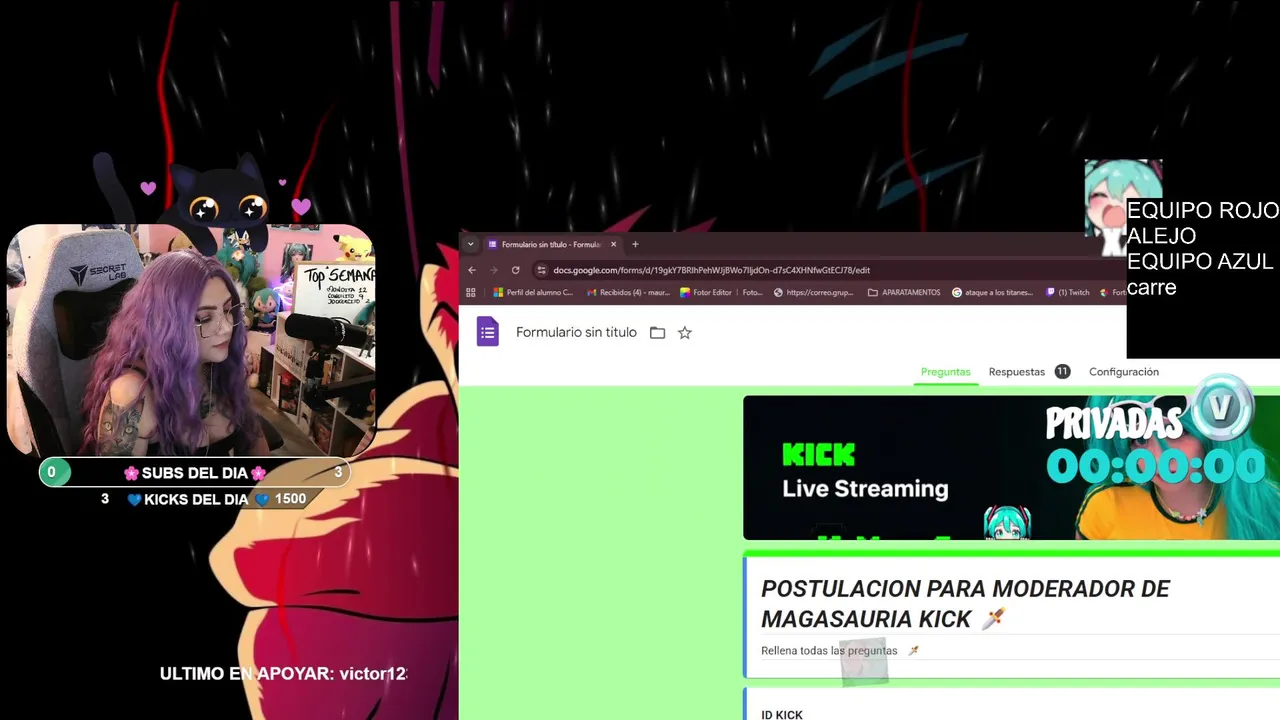This screenshot has width=1280, height=720.
Task: Click ULTIMO EN APOYAR text
Action: [x=284, y=674]
